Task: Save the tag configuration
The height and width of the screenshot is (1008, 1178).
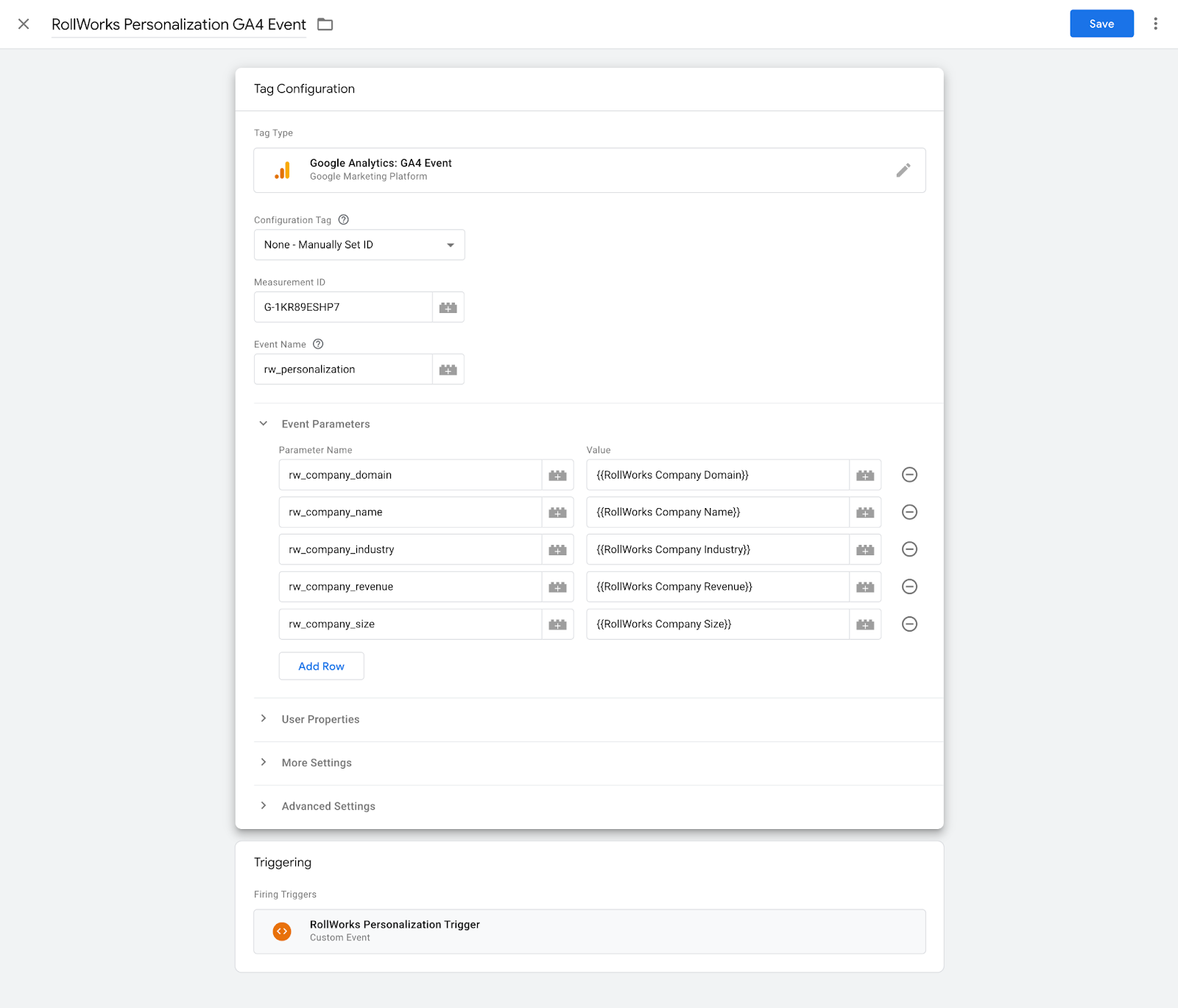Action: (x=1101, y=24)
